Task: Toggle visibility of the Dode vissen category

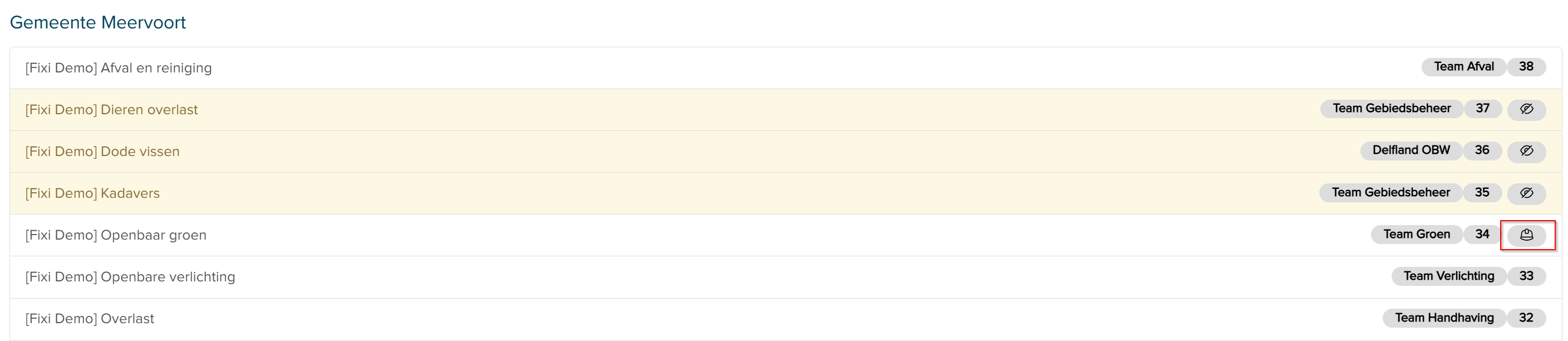Action: [x=1528, y=150]
